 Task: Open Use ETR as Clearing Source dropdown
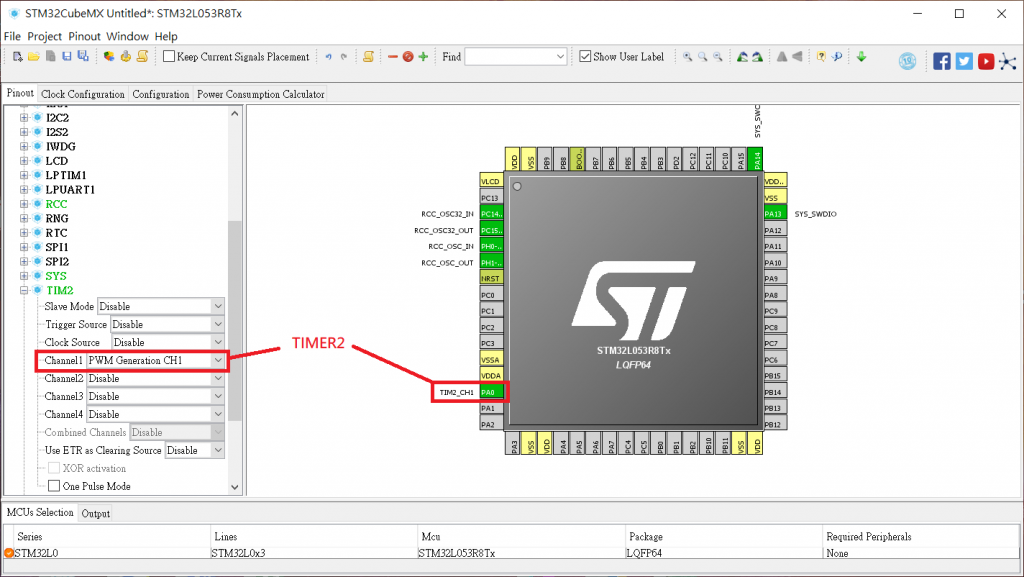click(195, 450)
